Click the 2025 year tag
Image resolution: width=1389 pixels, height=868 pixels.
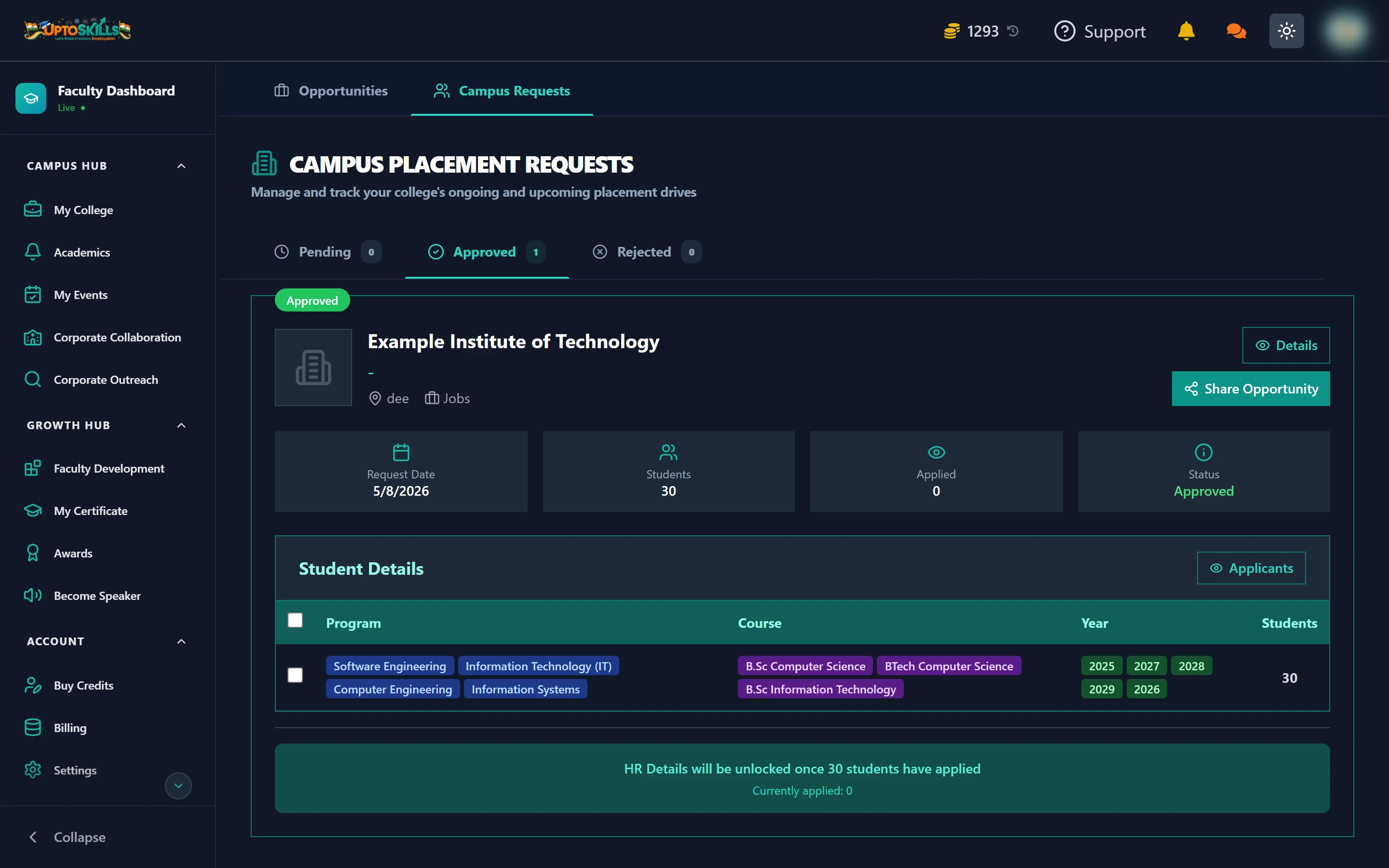[x=1102, y=666]
